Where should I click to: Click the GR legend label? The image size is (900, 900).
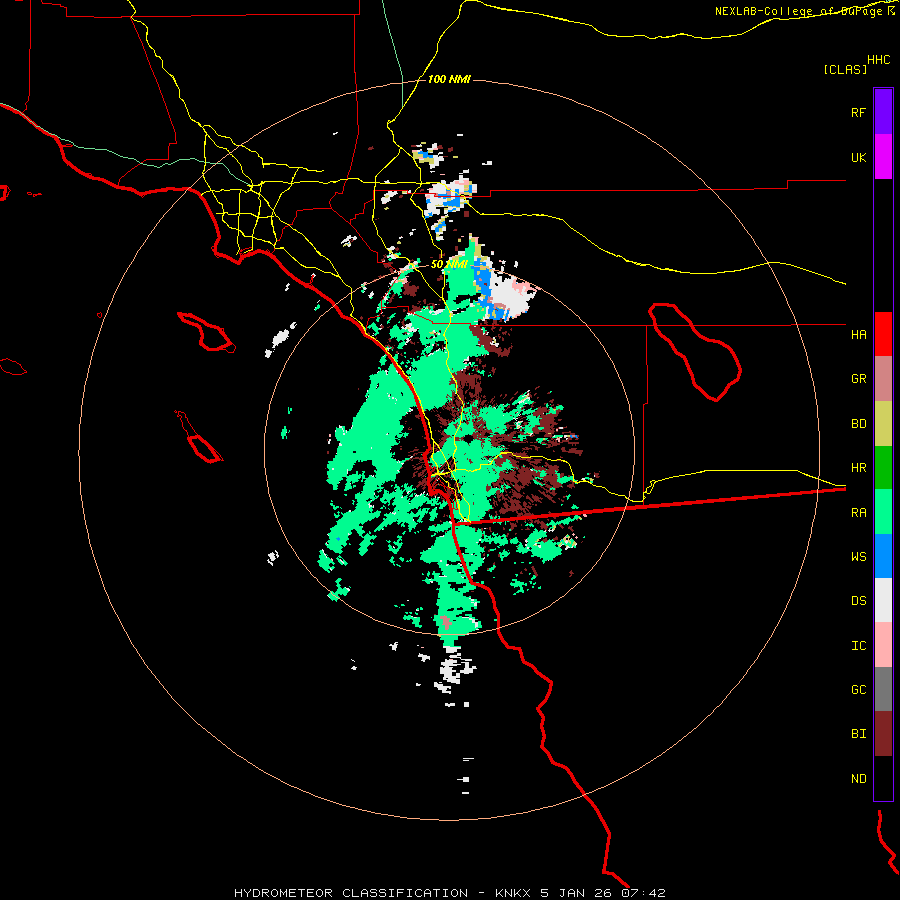pos(858,379)
